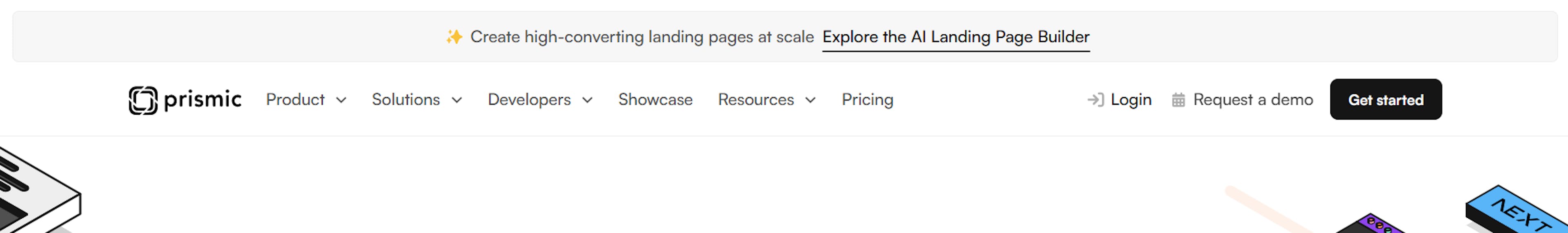Click the prismic wordmark text
Image resolution: width=1568 pixels, height=233 pixels.
tap(203, 99)
